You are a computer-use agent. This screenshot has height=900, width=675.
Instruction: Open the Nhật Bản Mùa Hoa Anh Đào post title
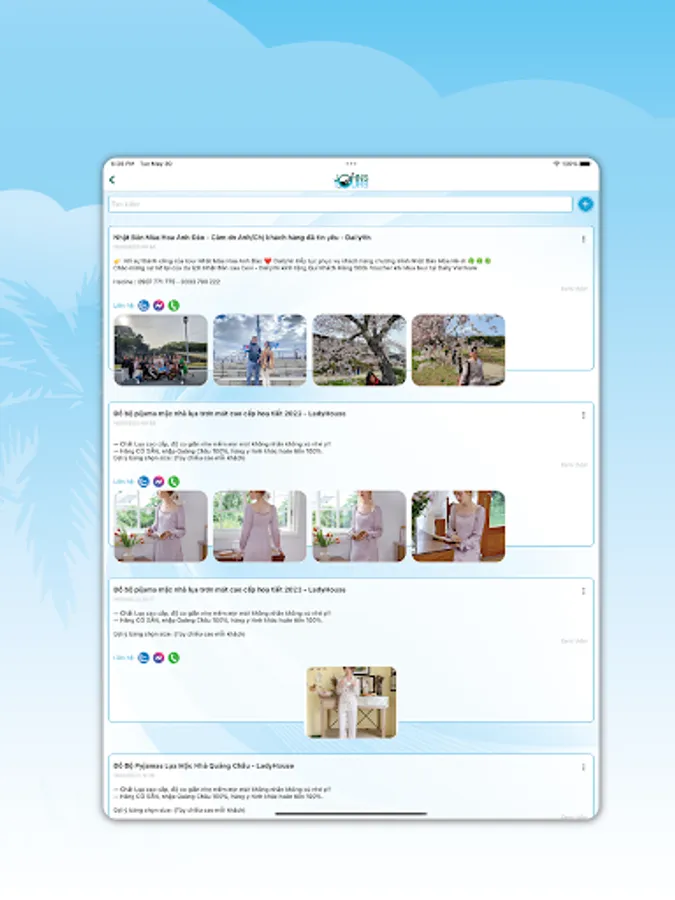(242, 237)
